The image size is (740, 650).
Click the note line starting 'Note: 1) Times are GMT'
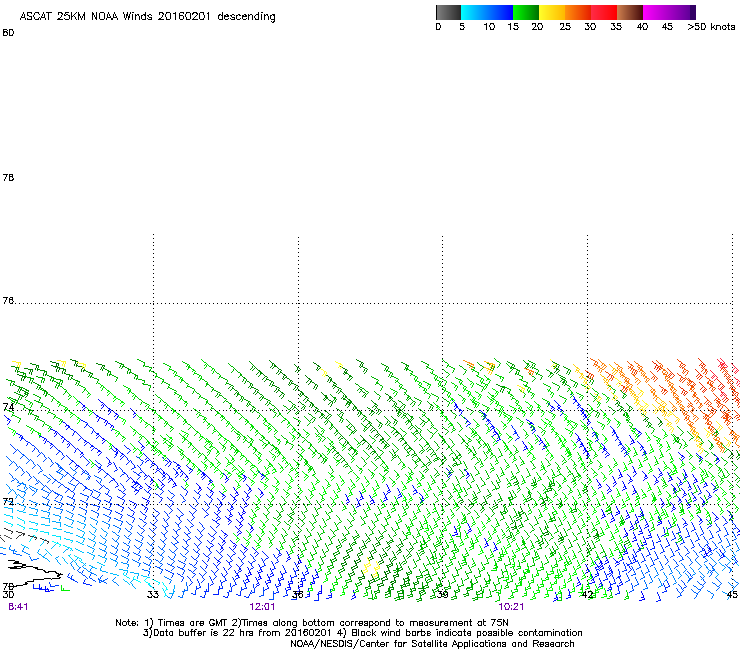pos(312,623)
